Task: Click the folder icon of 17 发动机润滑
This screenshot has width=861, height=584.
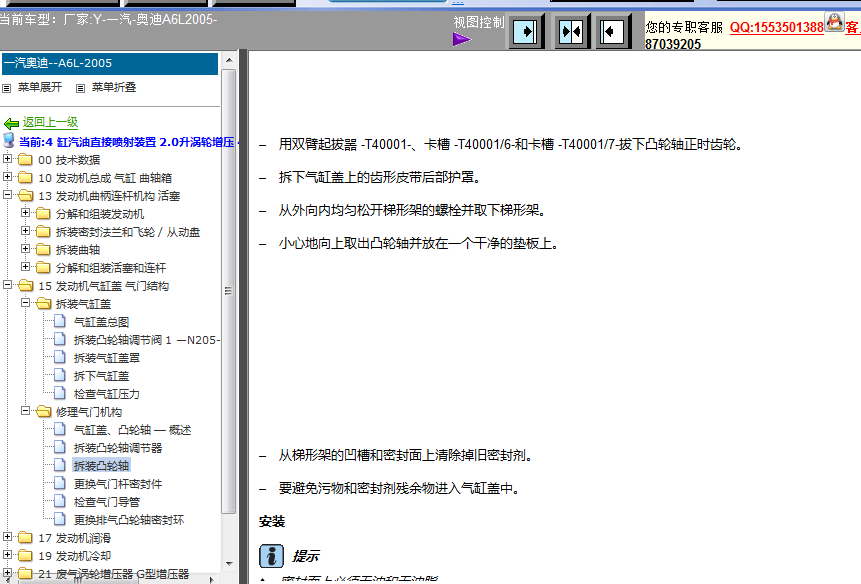Action: pyautogui.click(x=25, y=537)
